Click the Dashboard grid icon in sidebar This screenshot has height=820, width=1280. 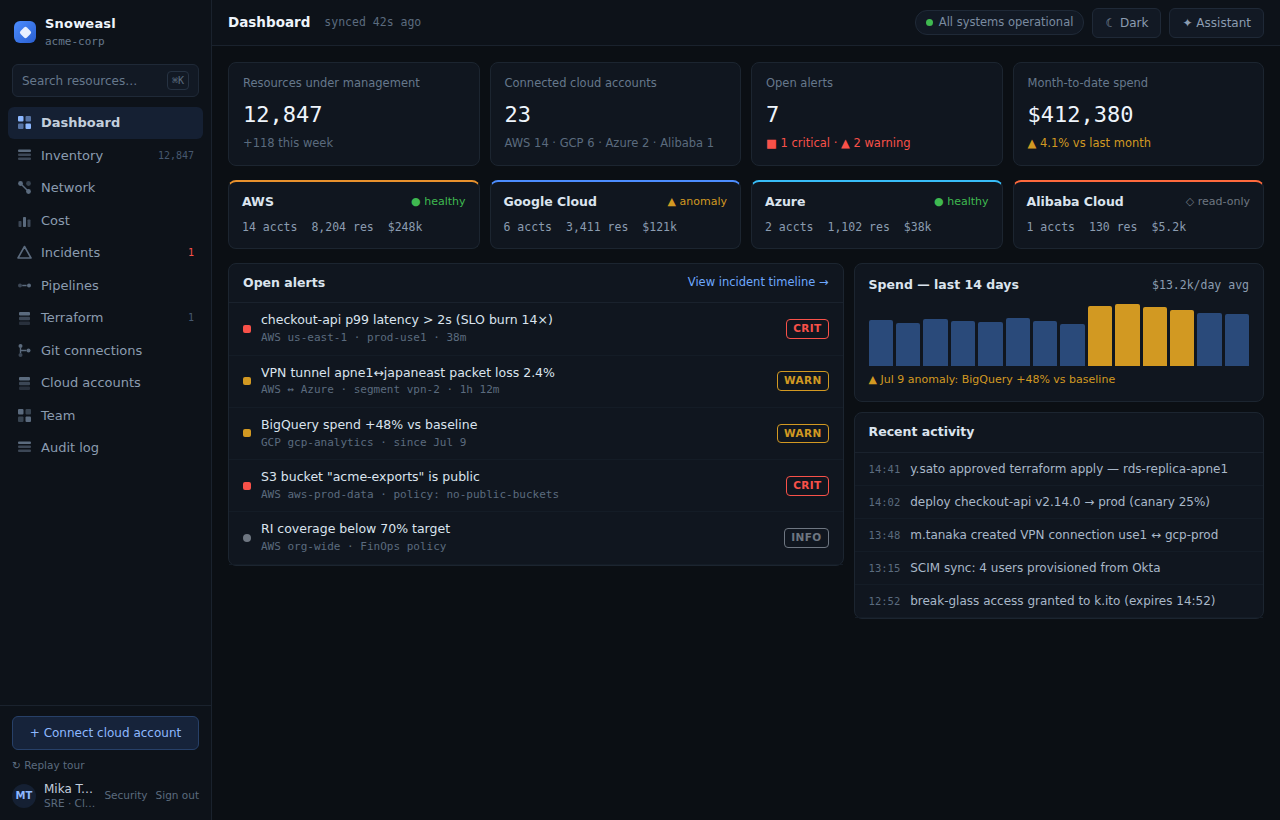click(x=24, y=123)
